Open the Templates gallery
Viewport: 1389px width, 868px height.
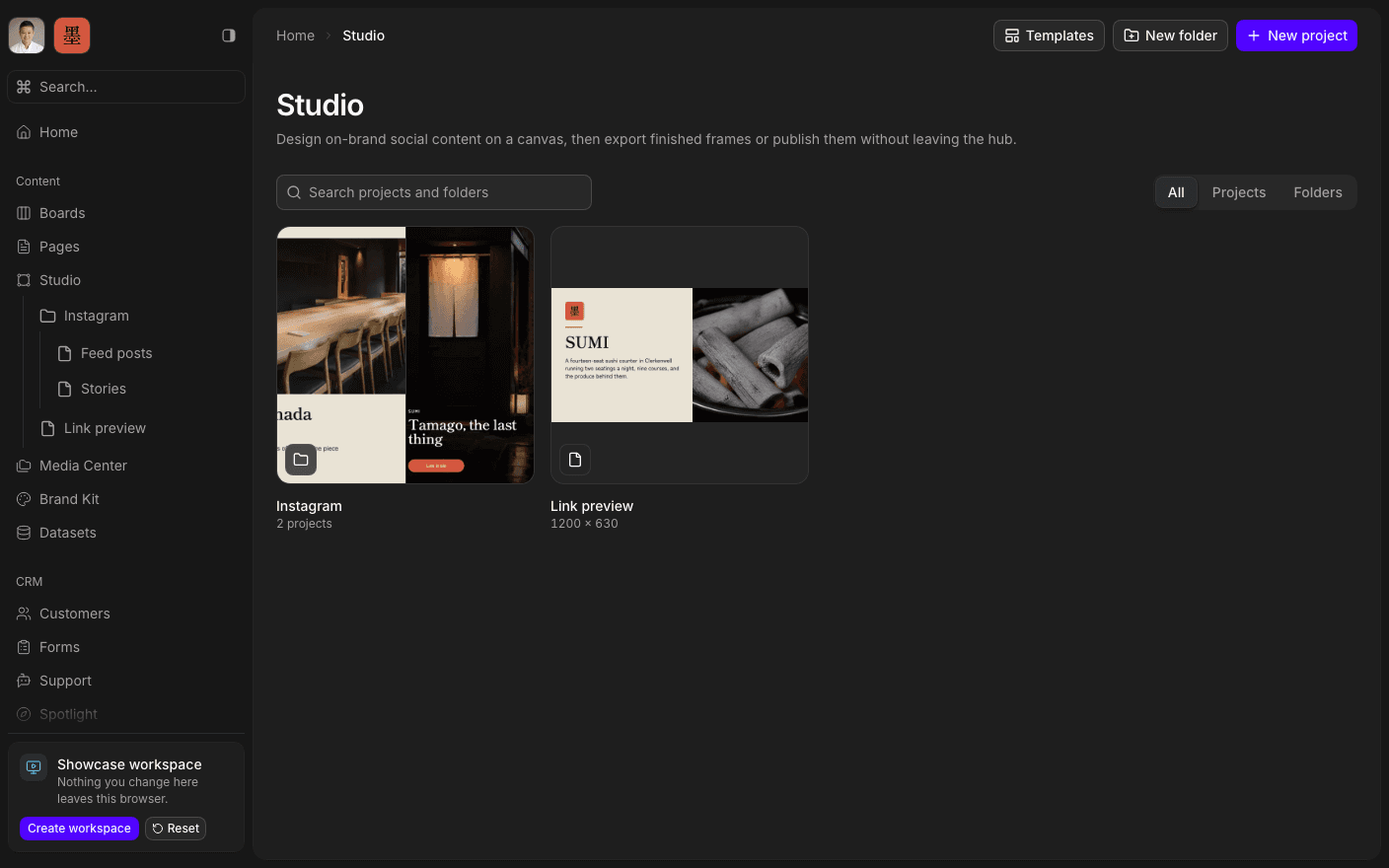coord(1049,36)
